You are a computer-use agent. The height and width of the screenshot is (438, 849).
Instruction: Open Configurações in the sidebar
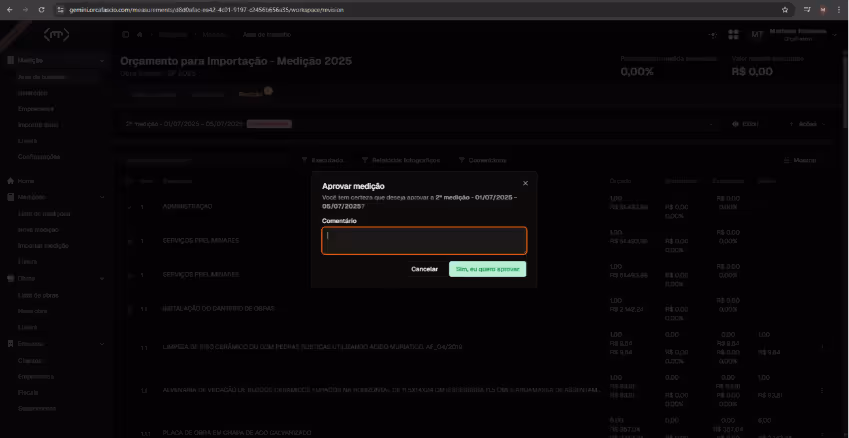click(38, 157)
